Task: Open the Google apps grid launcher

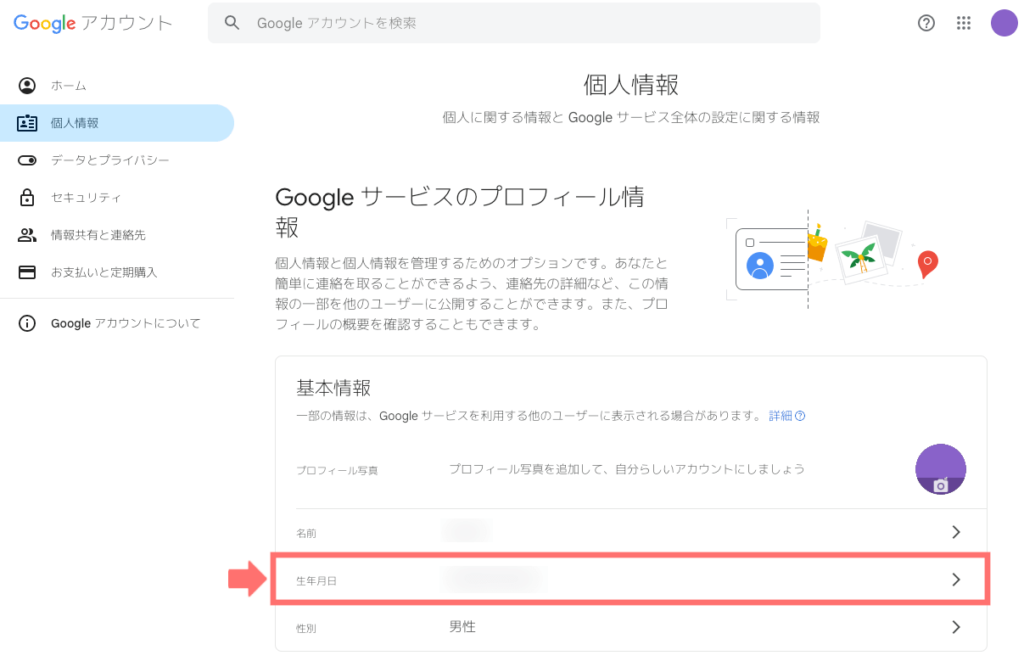Action: pos(963,24)
